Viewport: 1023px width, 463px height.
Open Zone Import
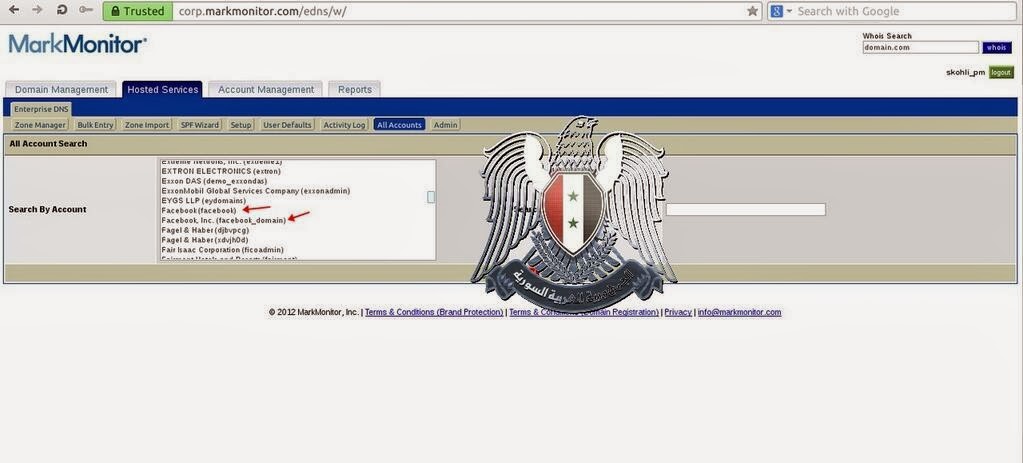147,125
